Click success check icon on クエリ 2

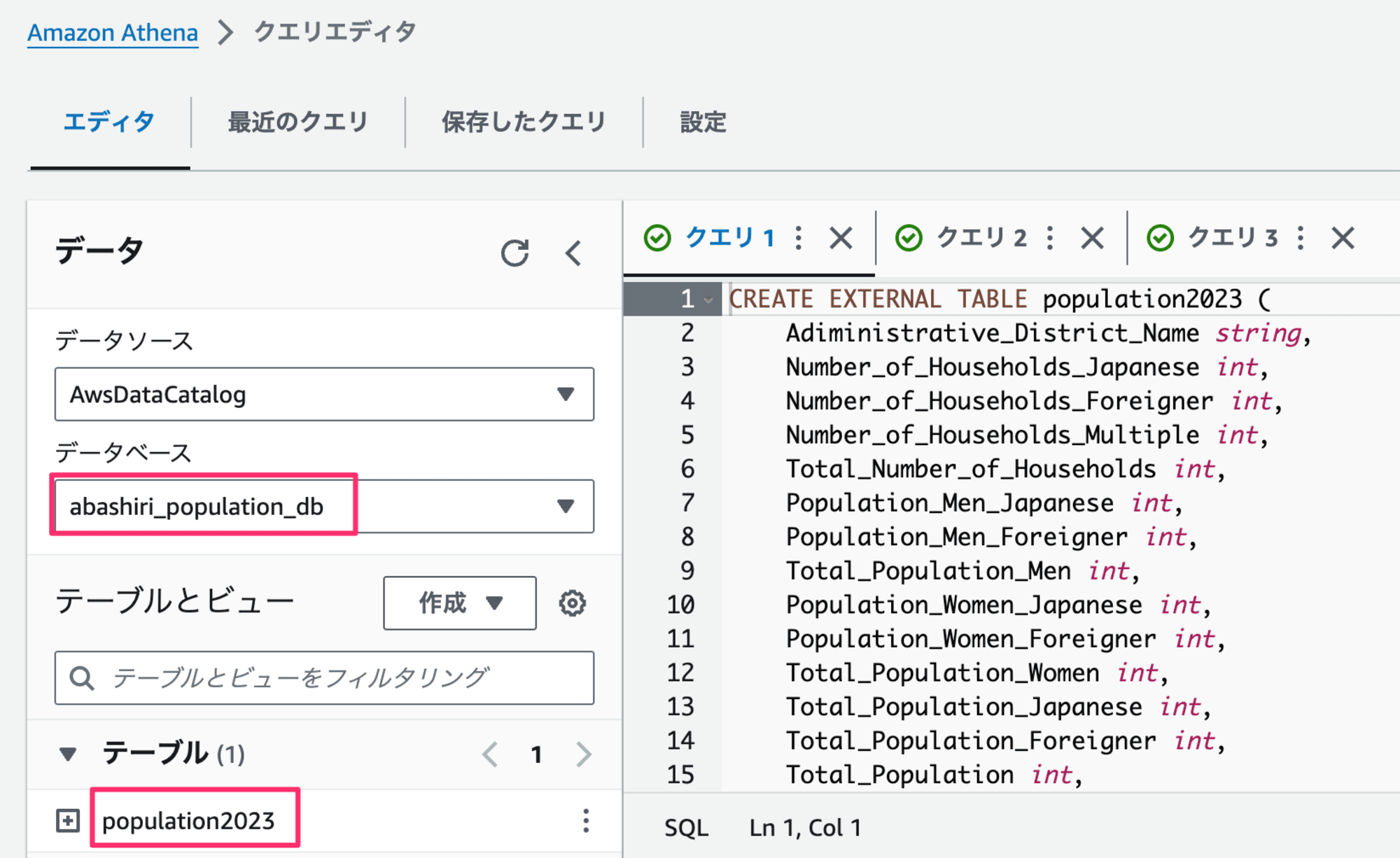point(909,238)
